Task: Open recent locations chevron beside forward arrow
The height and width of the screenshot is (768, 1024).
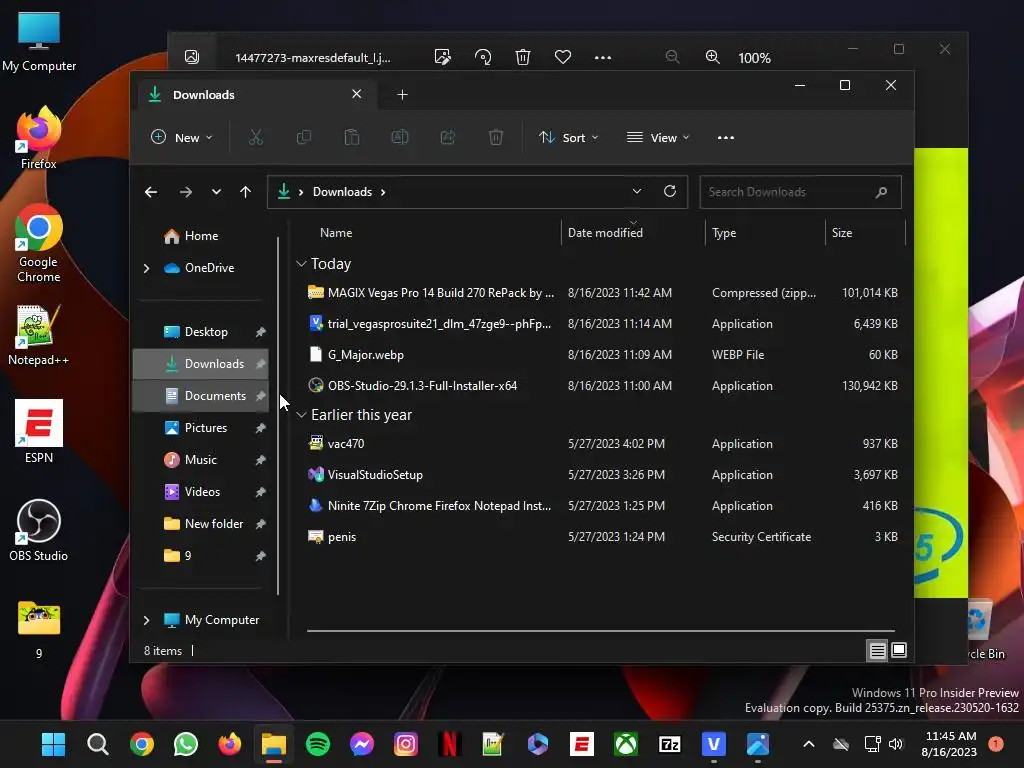Action: [x=216, y=191]
